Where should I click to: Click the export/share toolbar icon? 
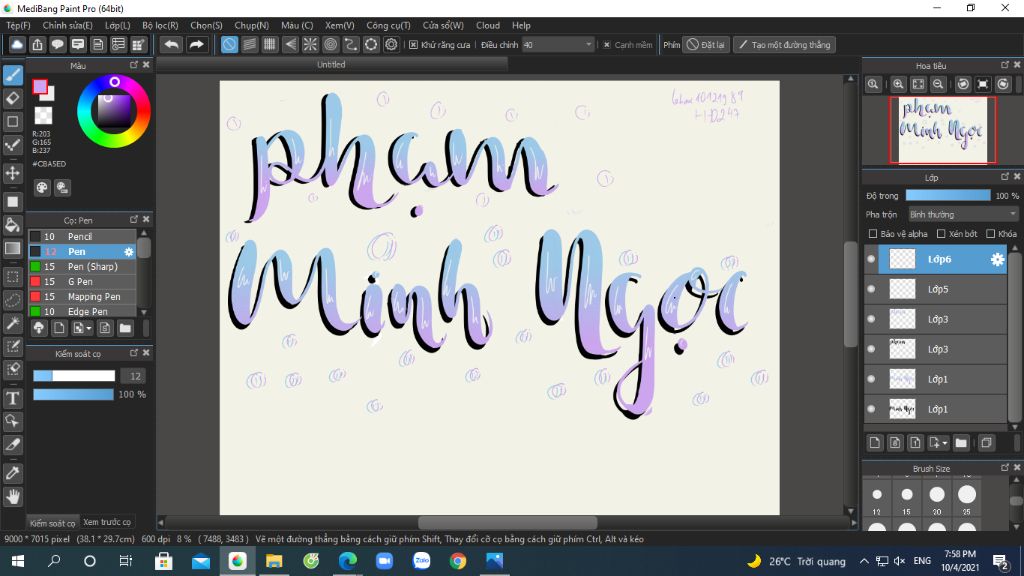[37, 44]
